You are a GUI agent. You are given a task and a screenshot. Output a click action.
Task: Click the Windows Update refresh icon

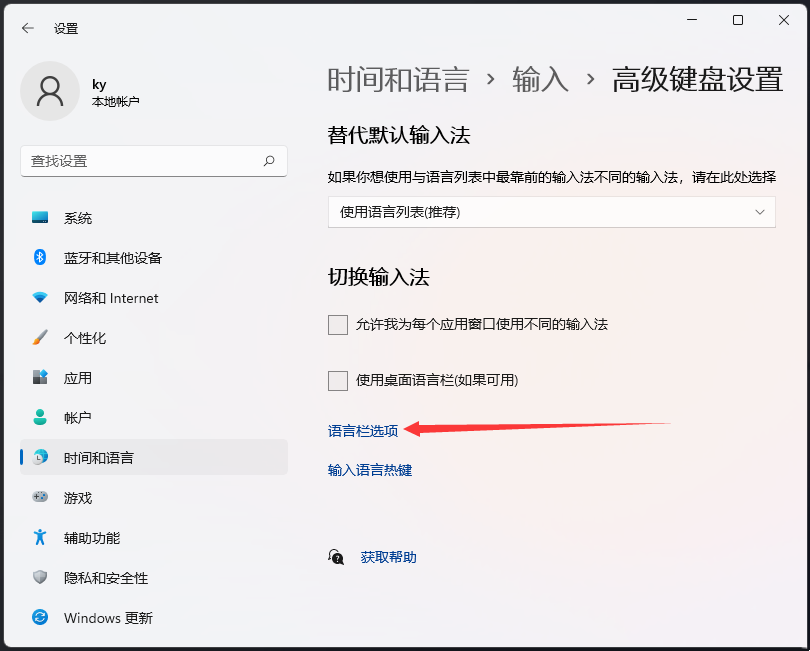(40, 617)
